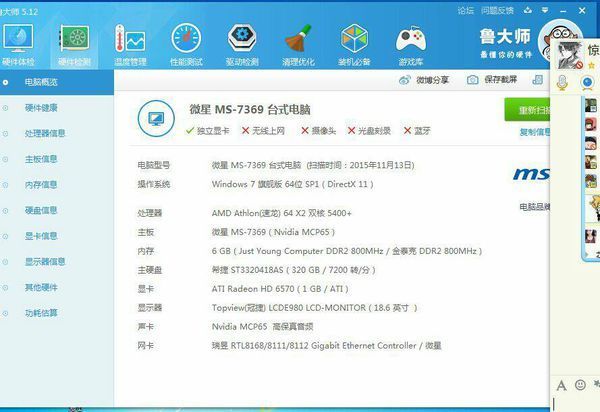Open the 游戏库 game library controller
This screenshot has height=412, width=600.
click(x=411, y=44)
